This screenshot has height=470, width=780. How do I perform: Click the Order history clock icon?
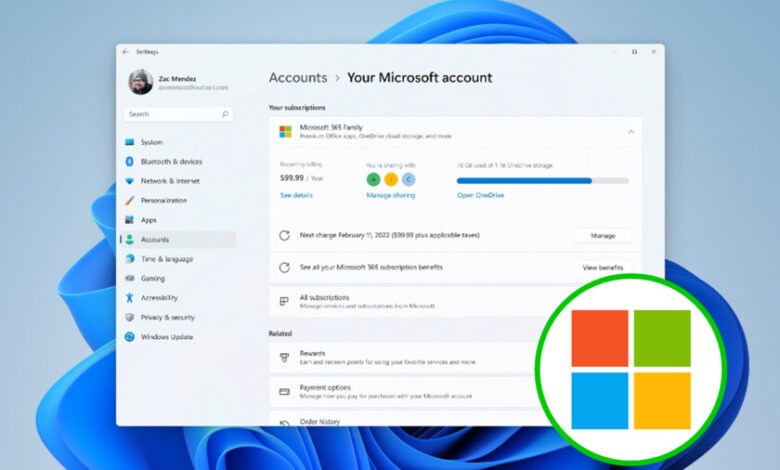pyautogui.click(x=285, y=423)
